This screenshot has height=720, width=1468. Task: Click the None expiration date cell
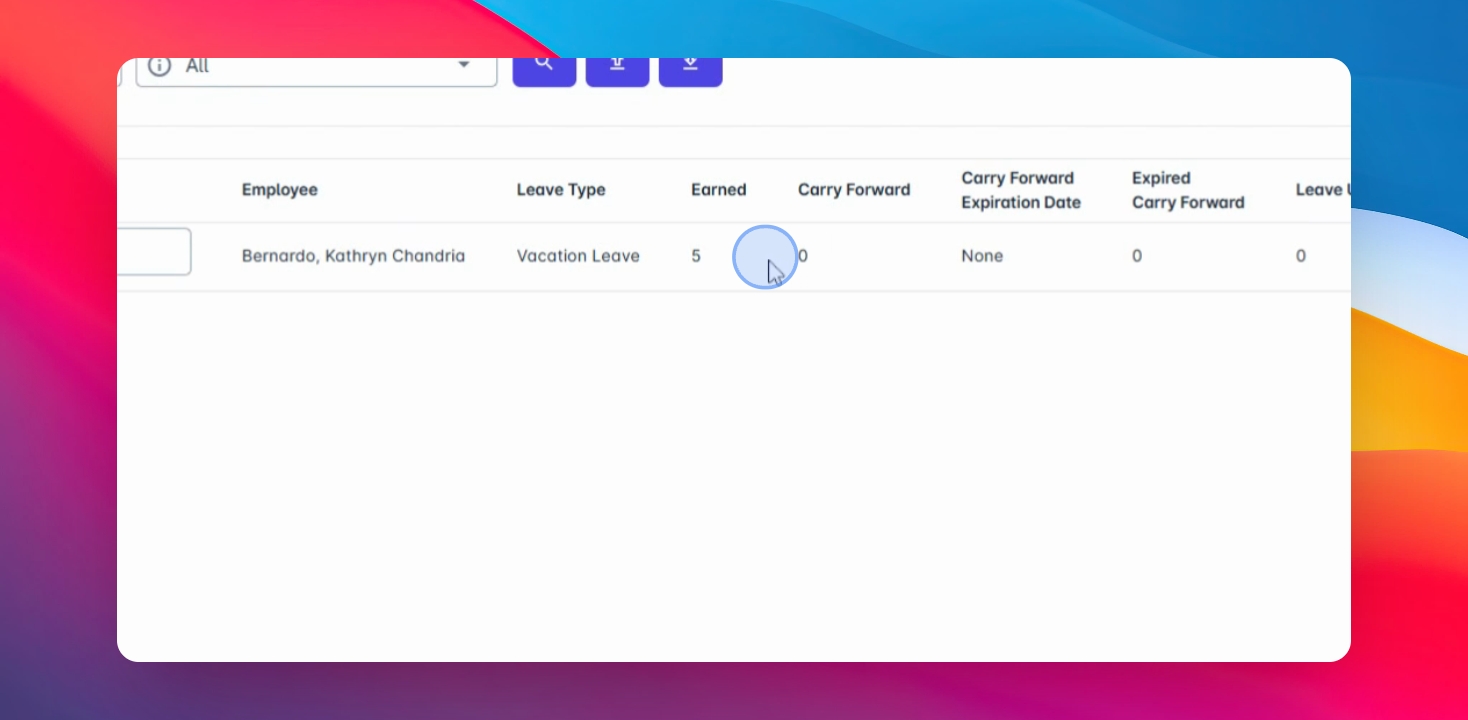pos(982,256)
